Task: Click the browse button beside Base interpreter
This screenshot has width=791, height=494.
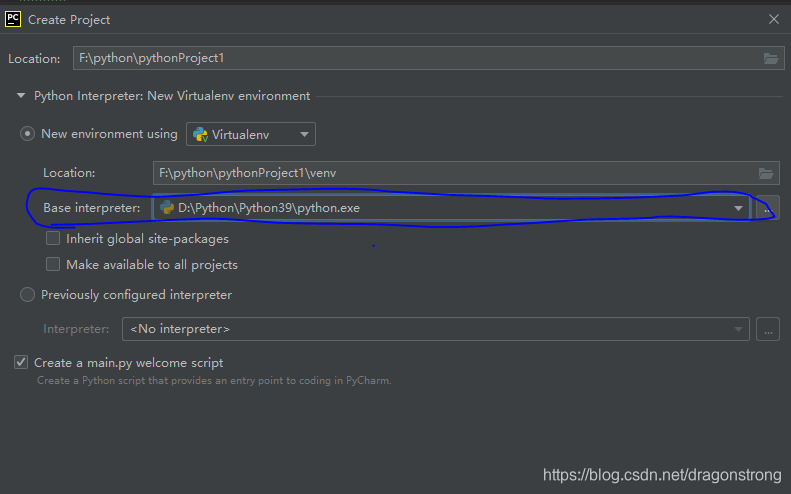Action: 768,208
